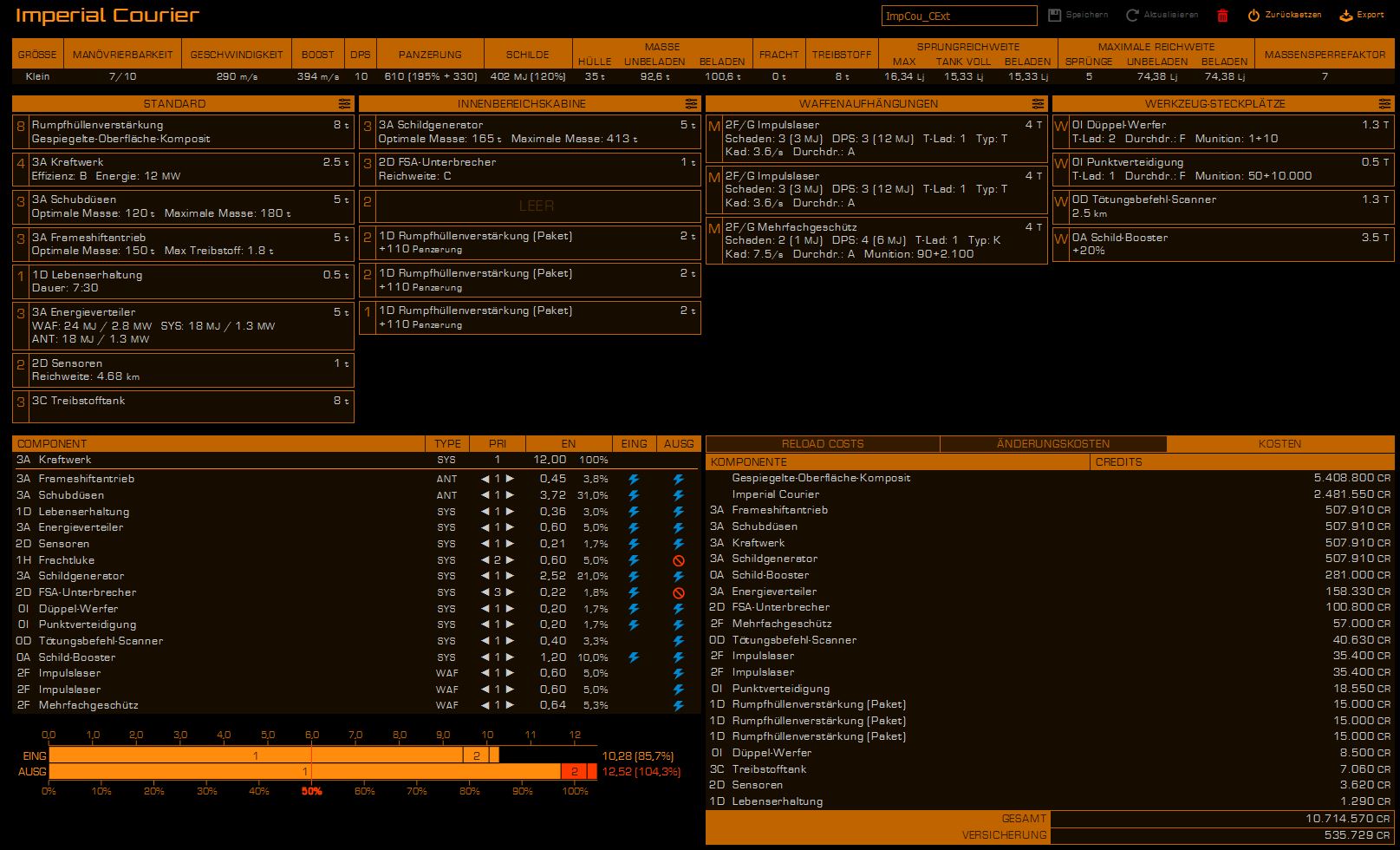Toggle EING power for Punktverteidigung
1400x850 pixels.
pos(634,624)
